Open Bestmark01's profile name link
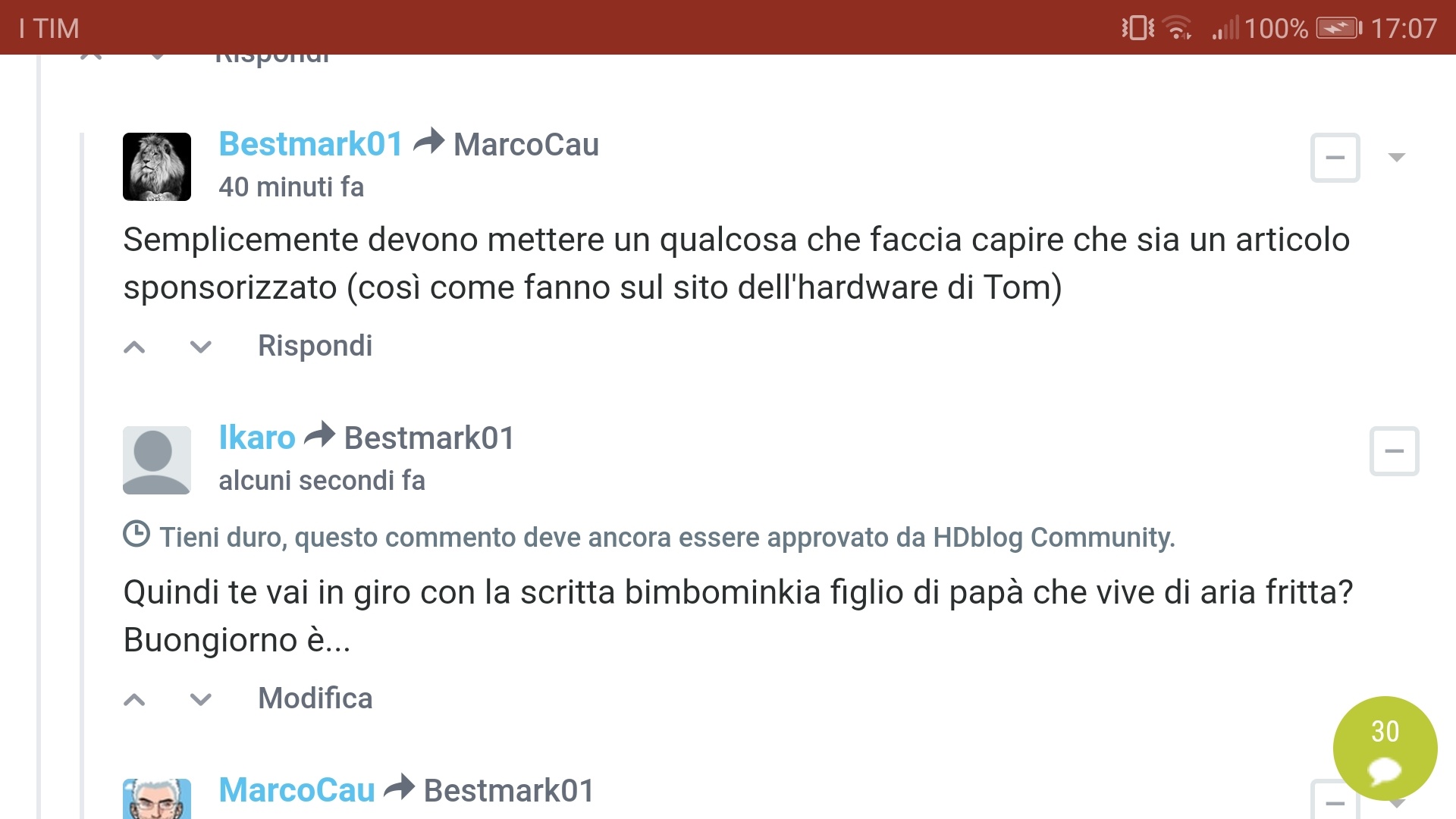 click(x=310, y=144)
